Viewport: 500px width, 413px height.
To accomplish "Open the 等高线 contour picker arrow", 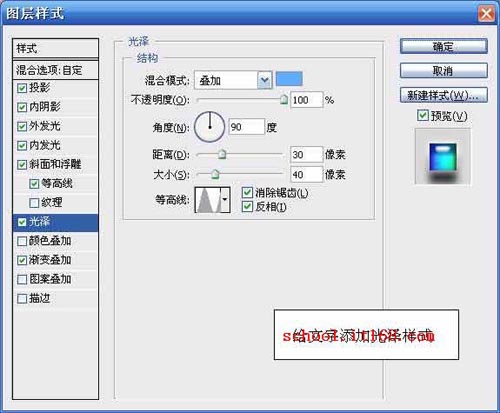I will tap(225, 200).
